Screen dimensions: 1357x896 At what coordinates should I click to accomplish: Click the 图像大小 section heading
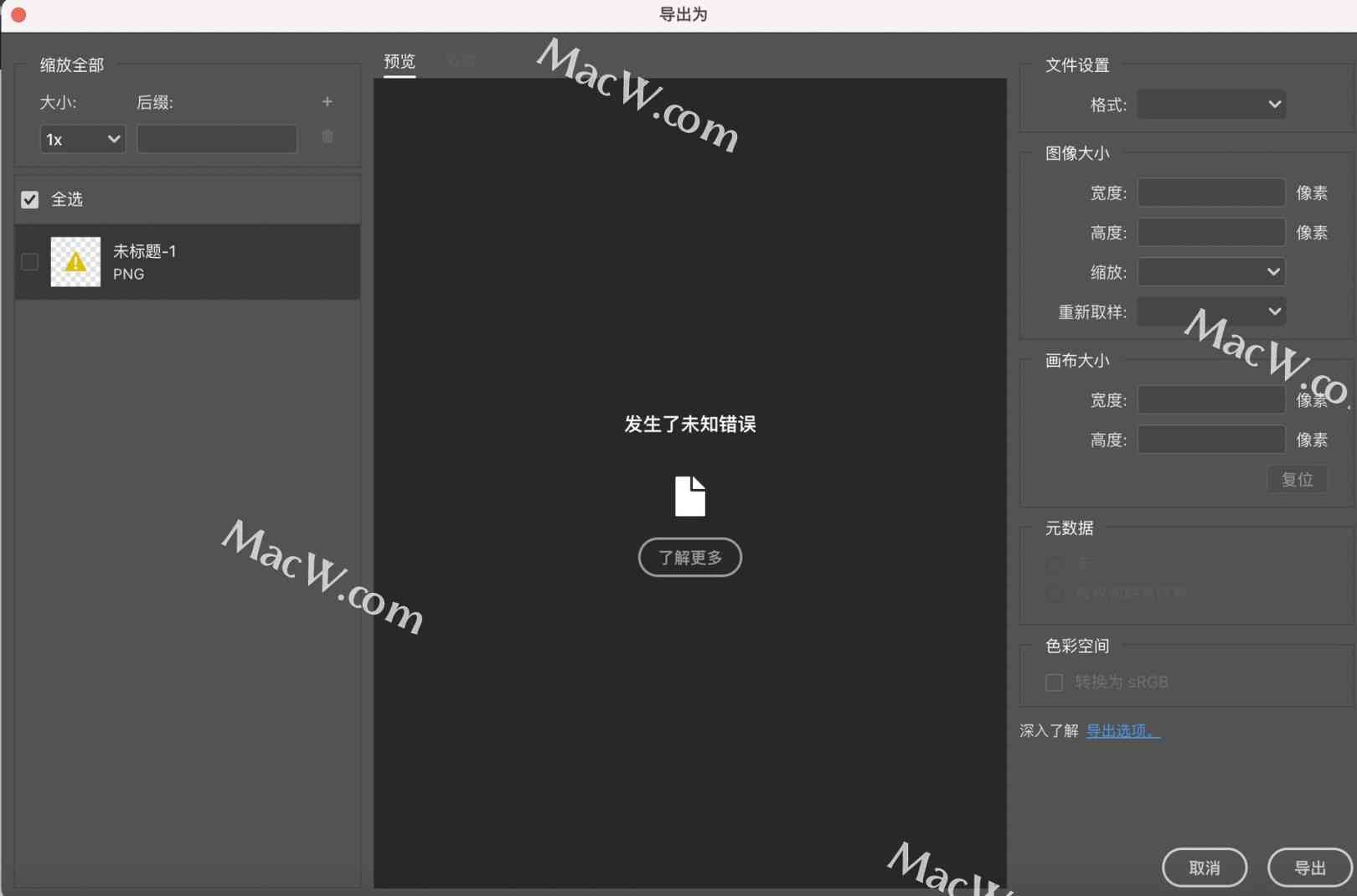[1077, 153]
